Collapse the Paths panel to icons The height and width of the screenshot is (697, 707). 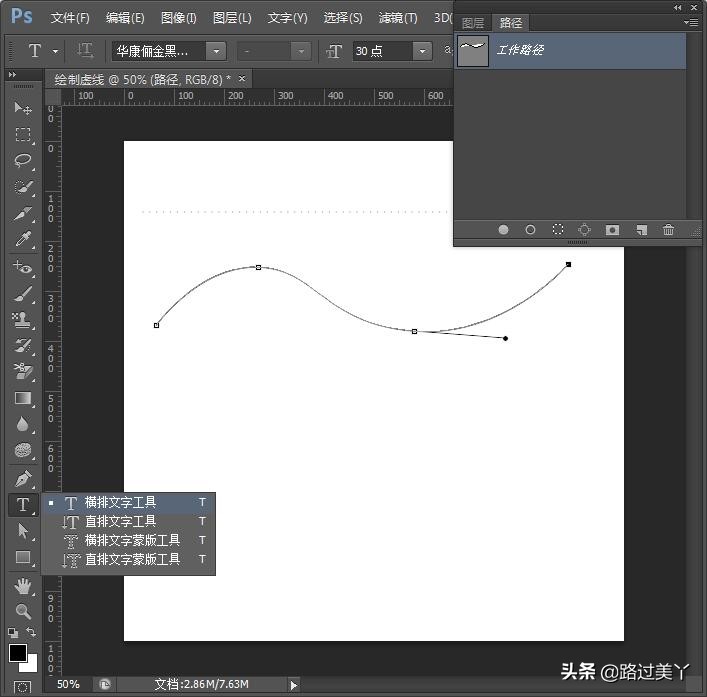point(678,7)
